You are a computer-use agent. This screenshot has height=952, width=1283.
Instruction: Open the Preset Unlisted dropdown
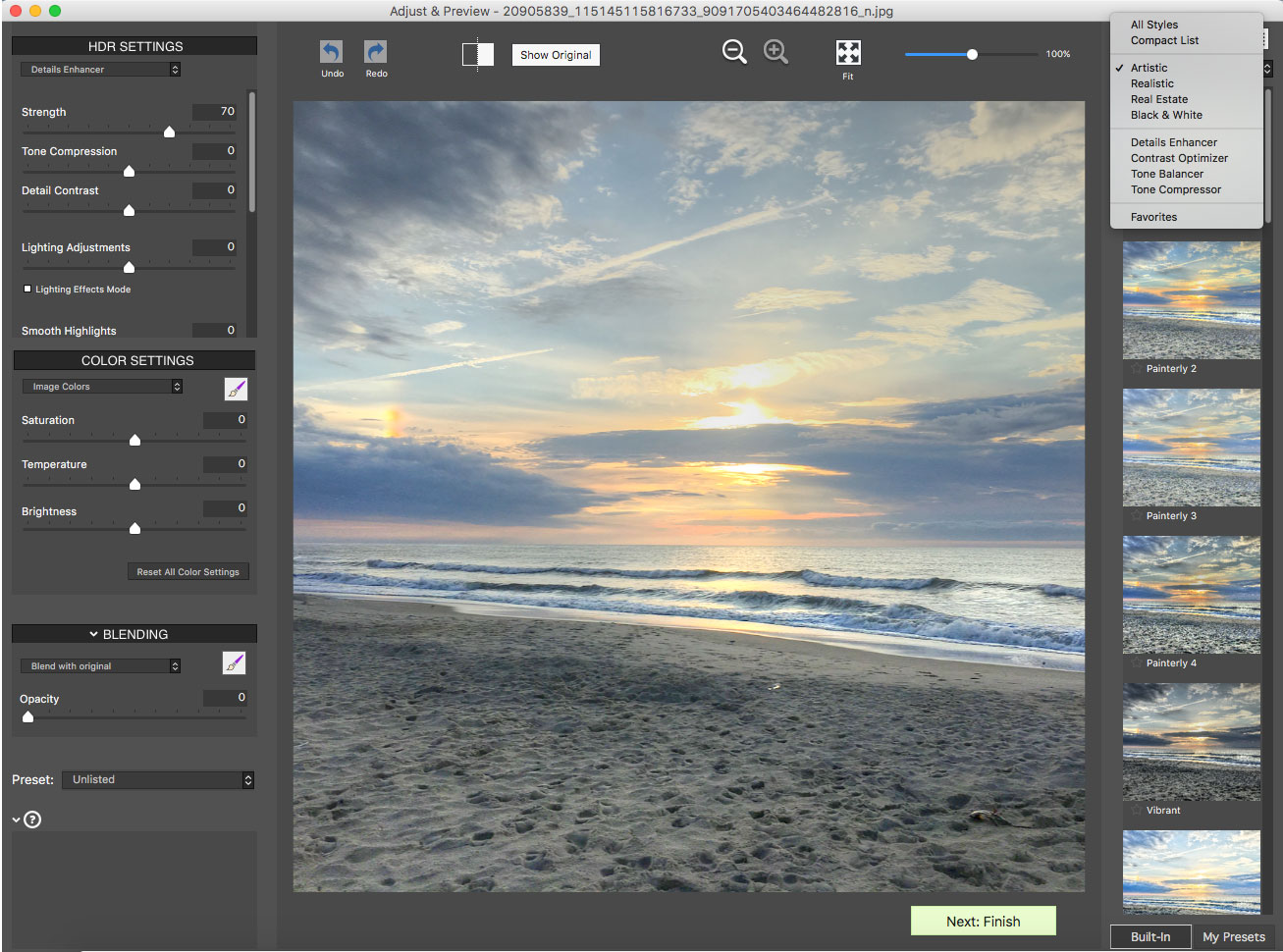[x=158, y=779]
